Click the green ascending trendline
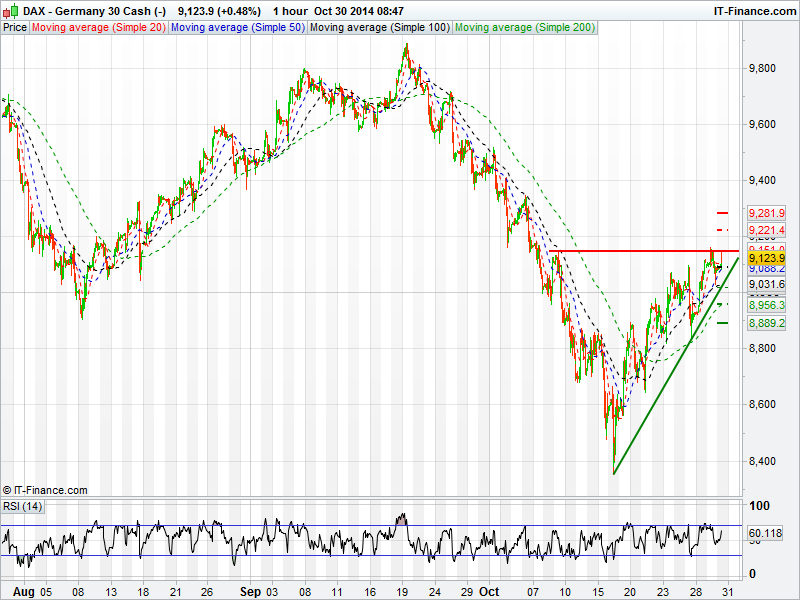 pyautogui.click(x=676, y=366)
